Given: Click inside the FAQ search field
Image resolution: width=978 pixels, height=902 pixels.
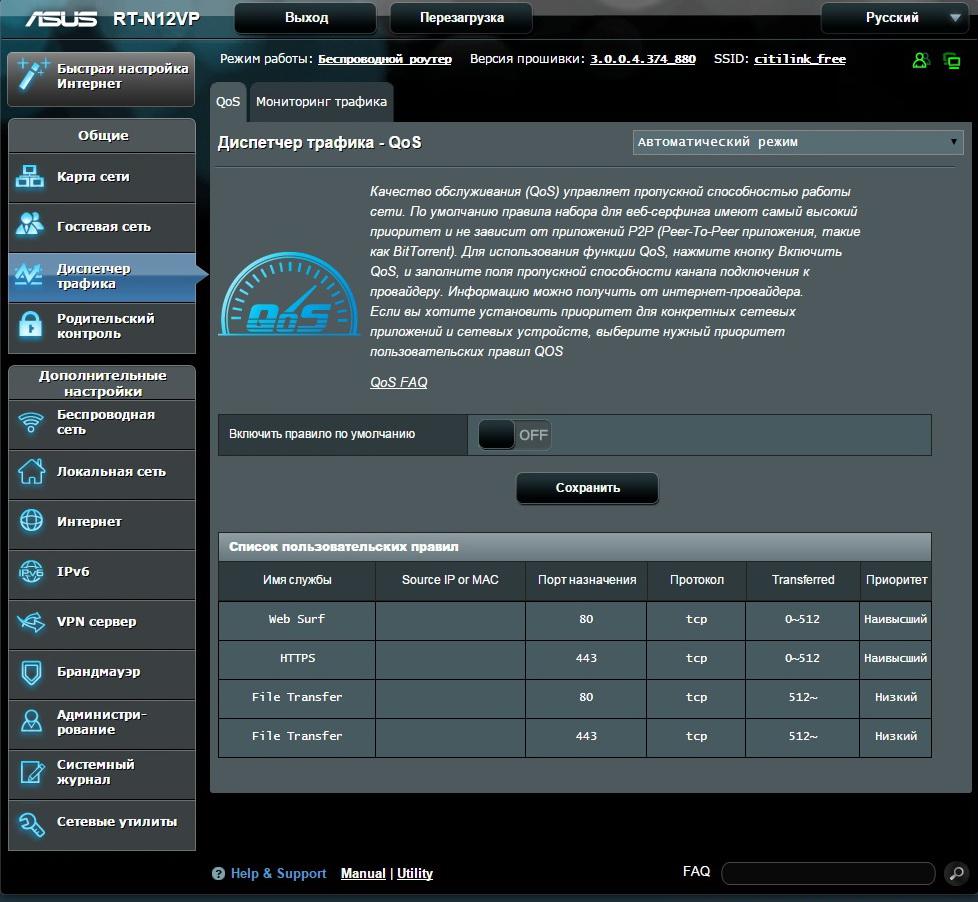Looking at the screenshot, I should 827,873.
